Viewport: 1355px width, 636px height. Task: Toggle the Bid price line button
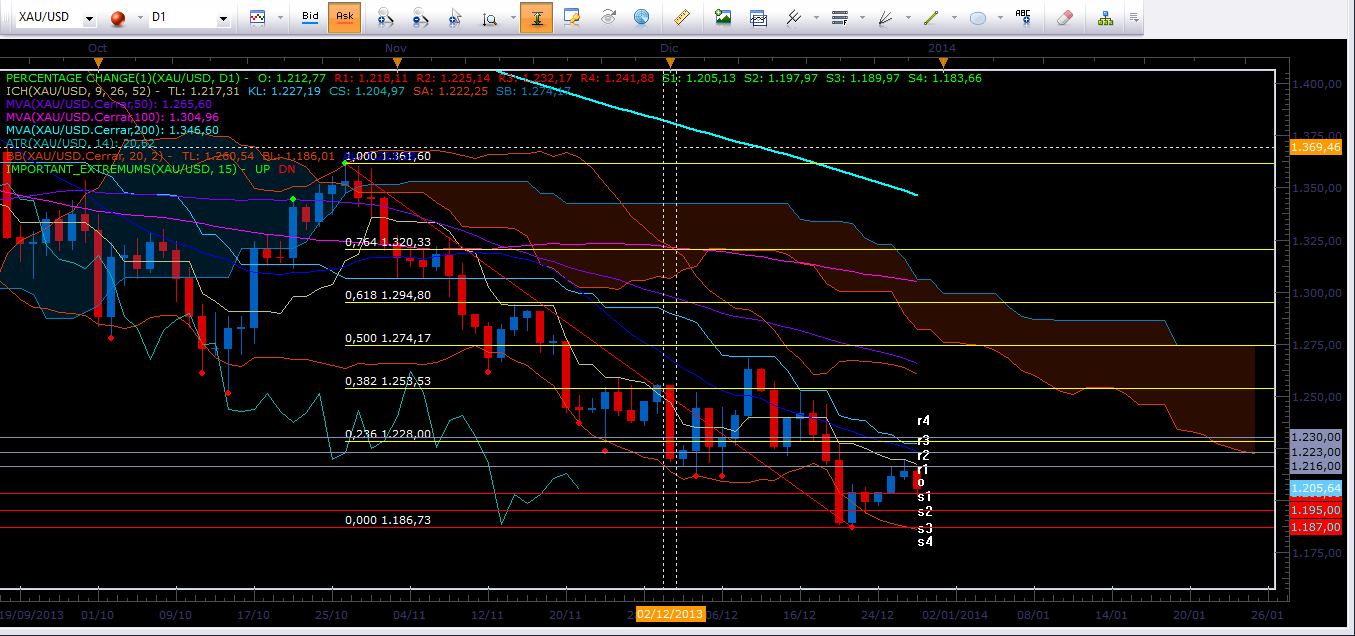(x=311, y=17)
